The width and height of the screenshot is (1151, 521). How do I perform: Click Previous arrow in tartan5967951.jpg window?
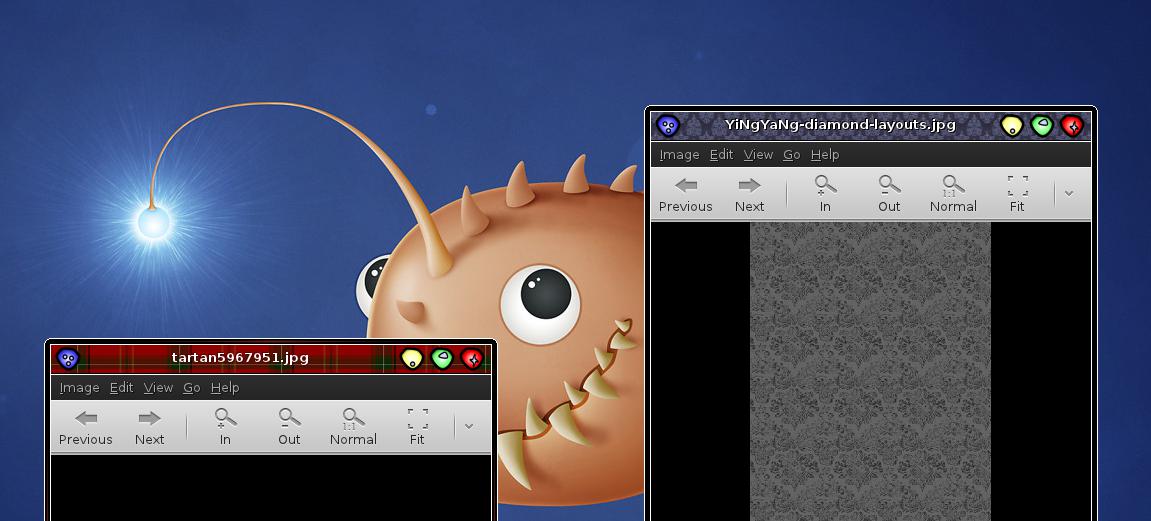pos(86,427)
